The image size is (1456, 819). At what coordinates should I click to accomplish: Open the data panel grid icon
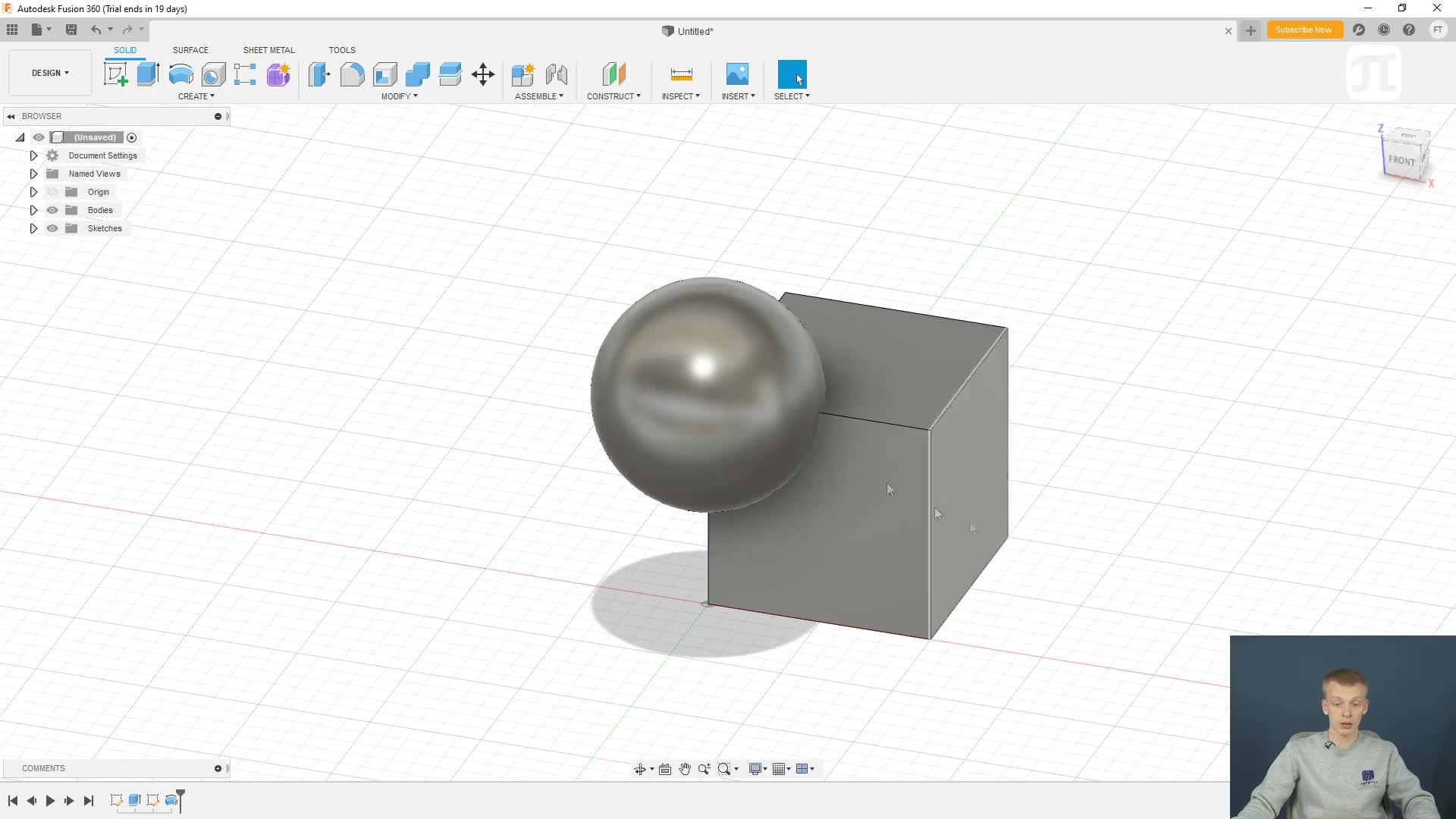[x=12, y=30]
